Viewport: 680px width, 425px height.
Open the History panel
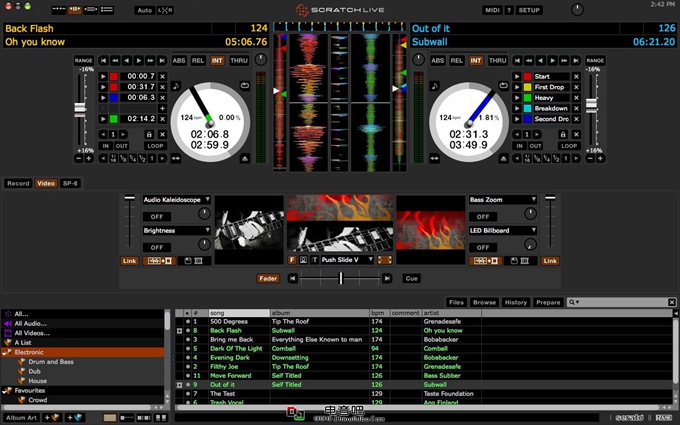coord(516,302)
